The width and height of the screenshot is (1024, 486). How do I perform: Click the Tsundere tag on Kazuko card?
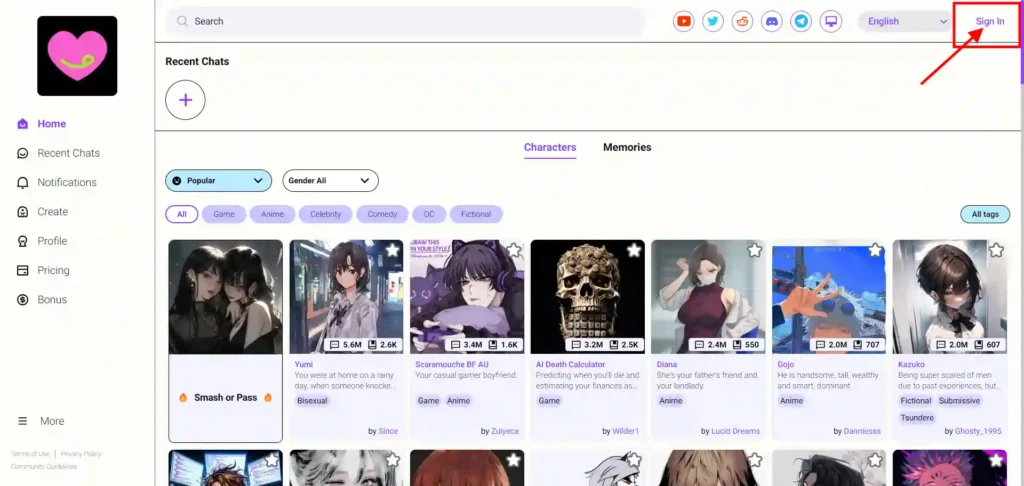[917, 417]
